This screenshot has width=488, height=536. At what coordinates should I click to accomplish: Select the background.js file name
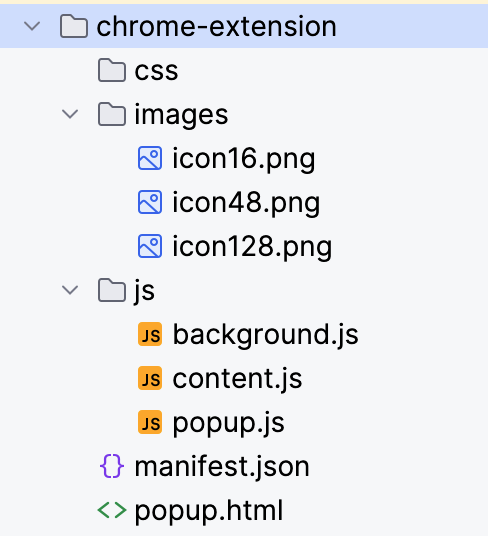click(266, 335)
